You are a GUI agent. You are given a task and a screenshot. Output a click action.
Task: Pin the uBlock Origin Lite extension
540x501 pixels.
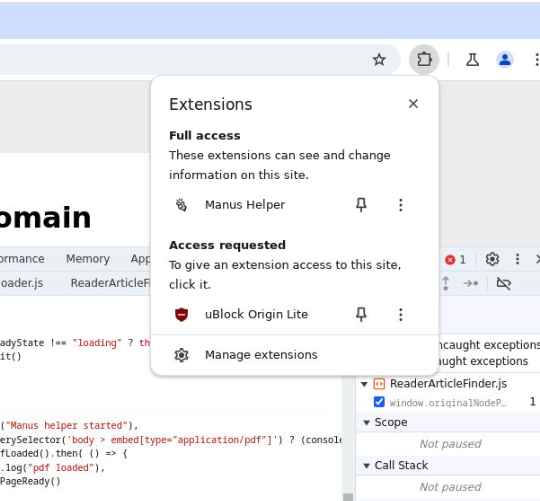[x=361, y=314]
